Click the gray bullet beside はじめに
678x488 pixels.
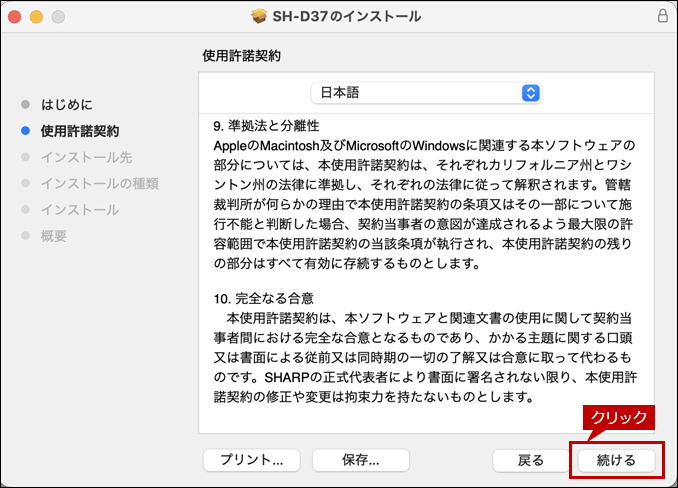[x=26, y=104]
